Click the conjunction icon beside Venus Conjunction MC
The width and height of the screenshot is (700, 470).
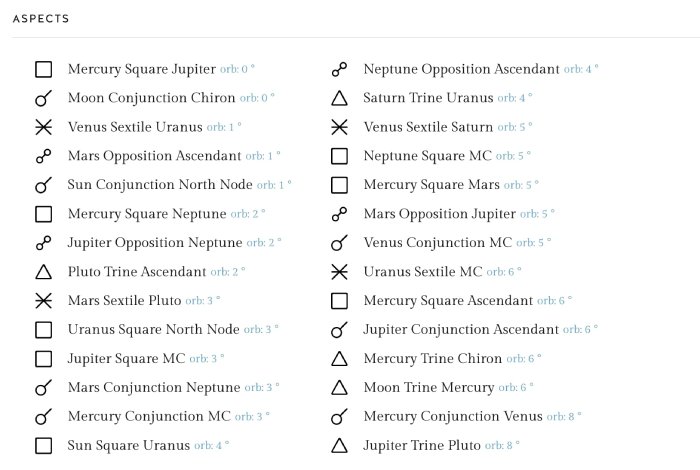tap(339, 243)
